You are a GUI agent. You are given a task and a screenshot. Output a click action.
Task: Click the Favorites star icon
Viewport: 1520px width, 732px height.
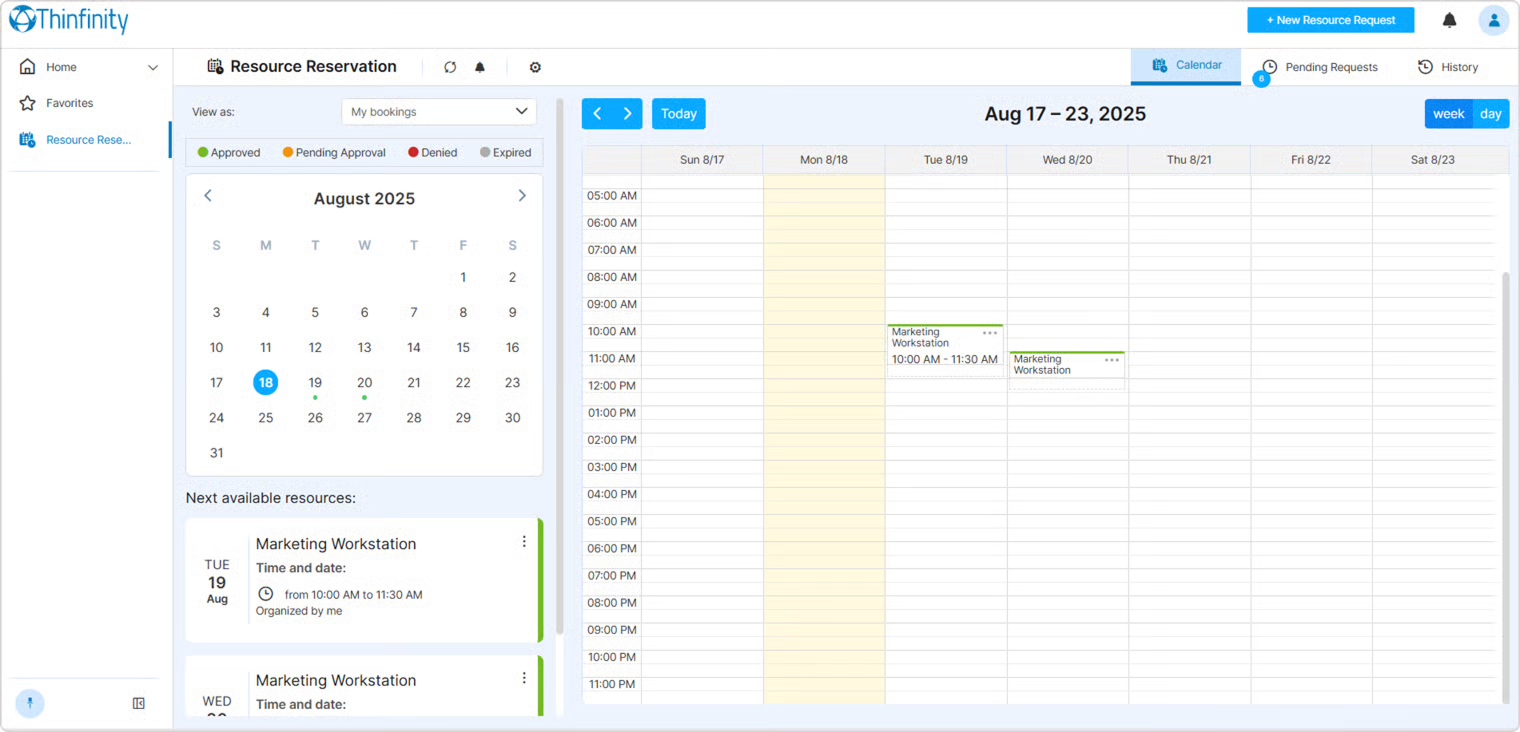point(27,103)
